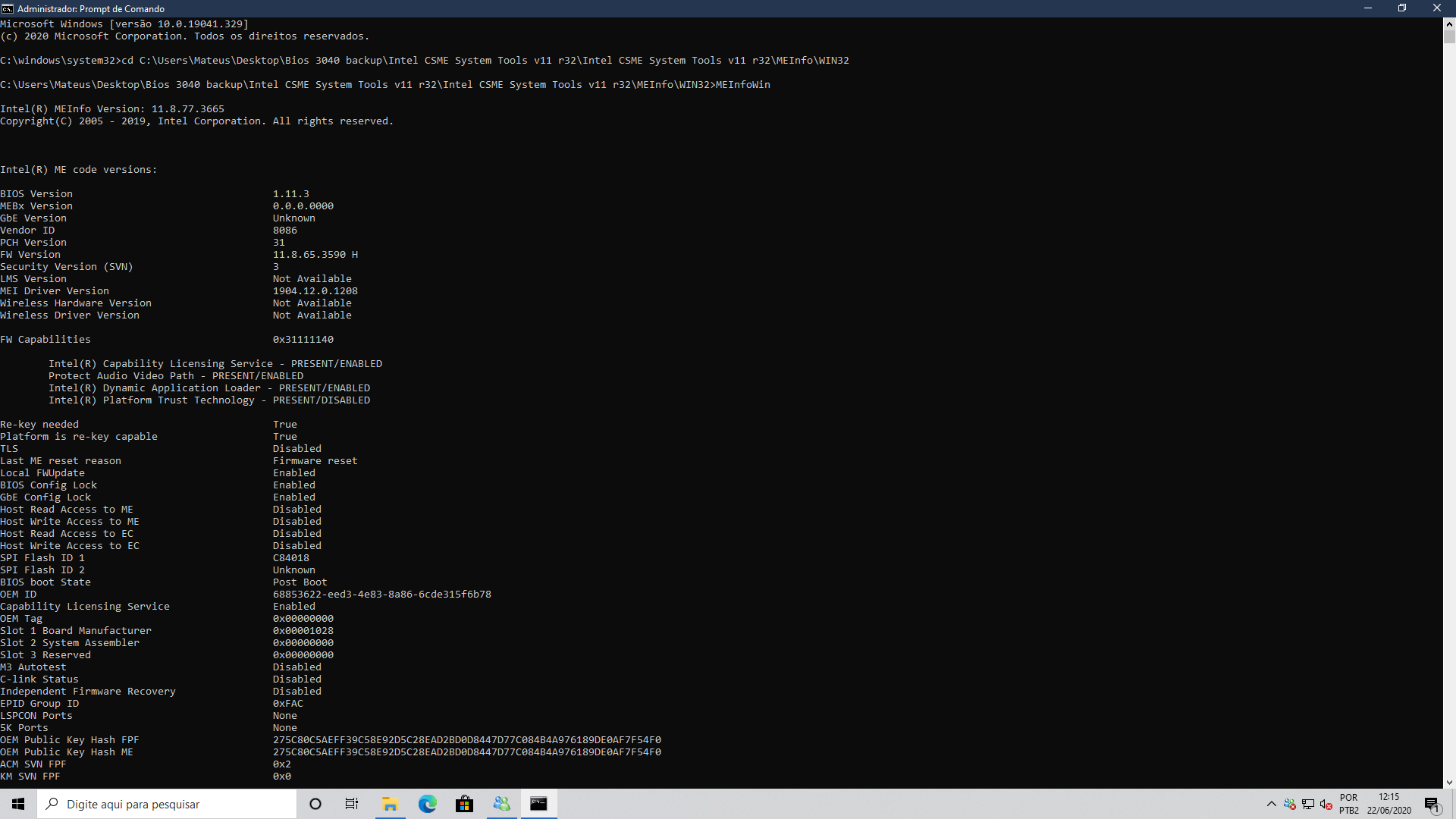Viewport: 1456px width, 819px height.
Task: Click the OEM Public Key Hash ME value
Action: pyautogui.click(x=467, y=752)
